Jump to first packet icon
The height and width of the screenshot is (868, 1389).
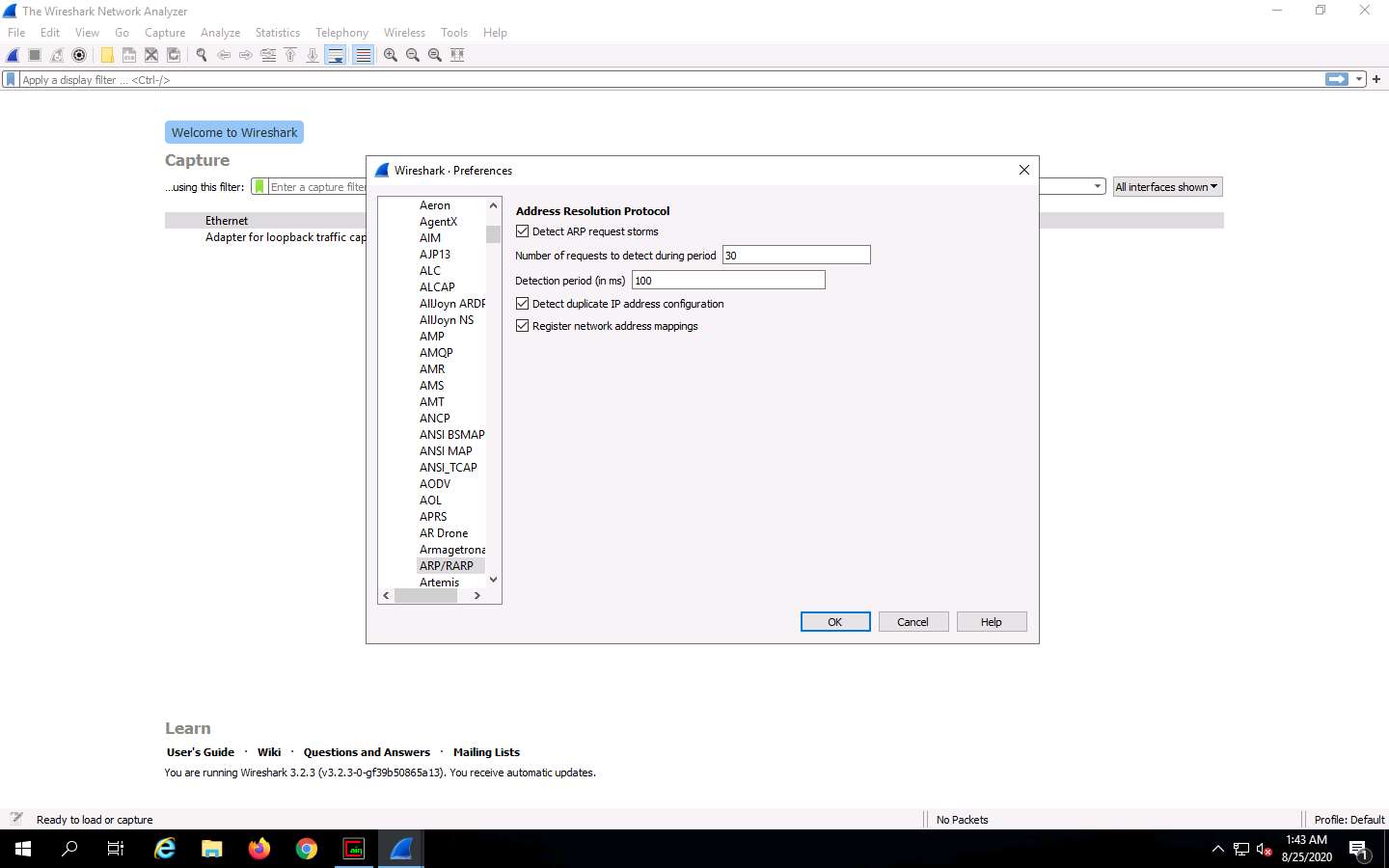290,55
